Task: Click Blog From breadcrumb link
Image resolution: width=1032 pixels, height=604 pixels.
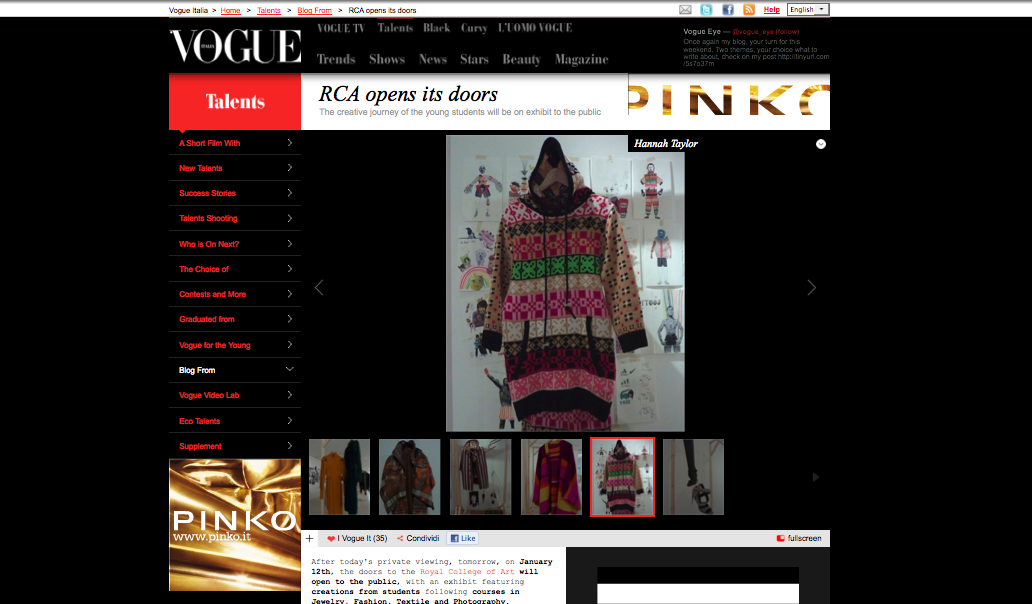Action: coord(315,11)
